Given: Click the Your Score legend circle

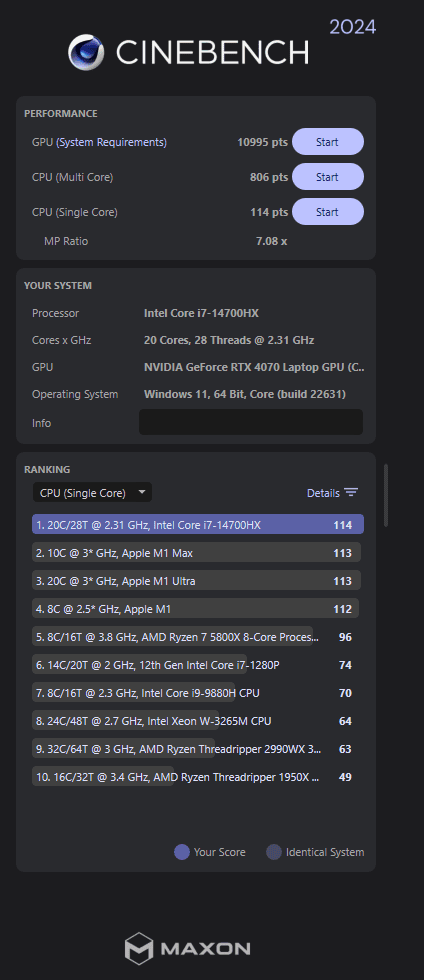Looking at the screenshot, I should click(181, 852).
